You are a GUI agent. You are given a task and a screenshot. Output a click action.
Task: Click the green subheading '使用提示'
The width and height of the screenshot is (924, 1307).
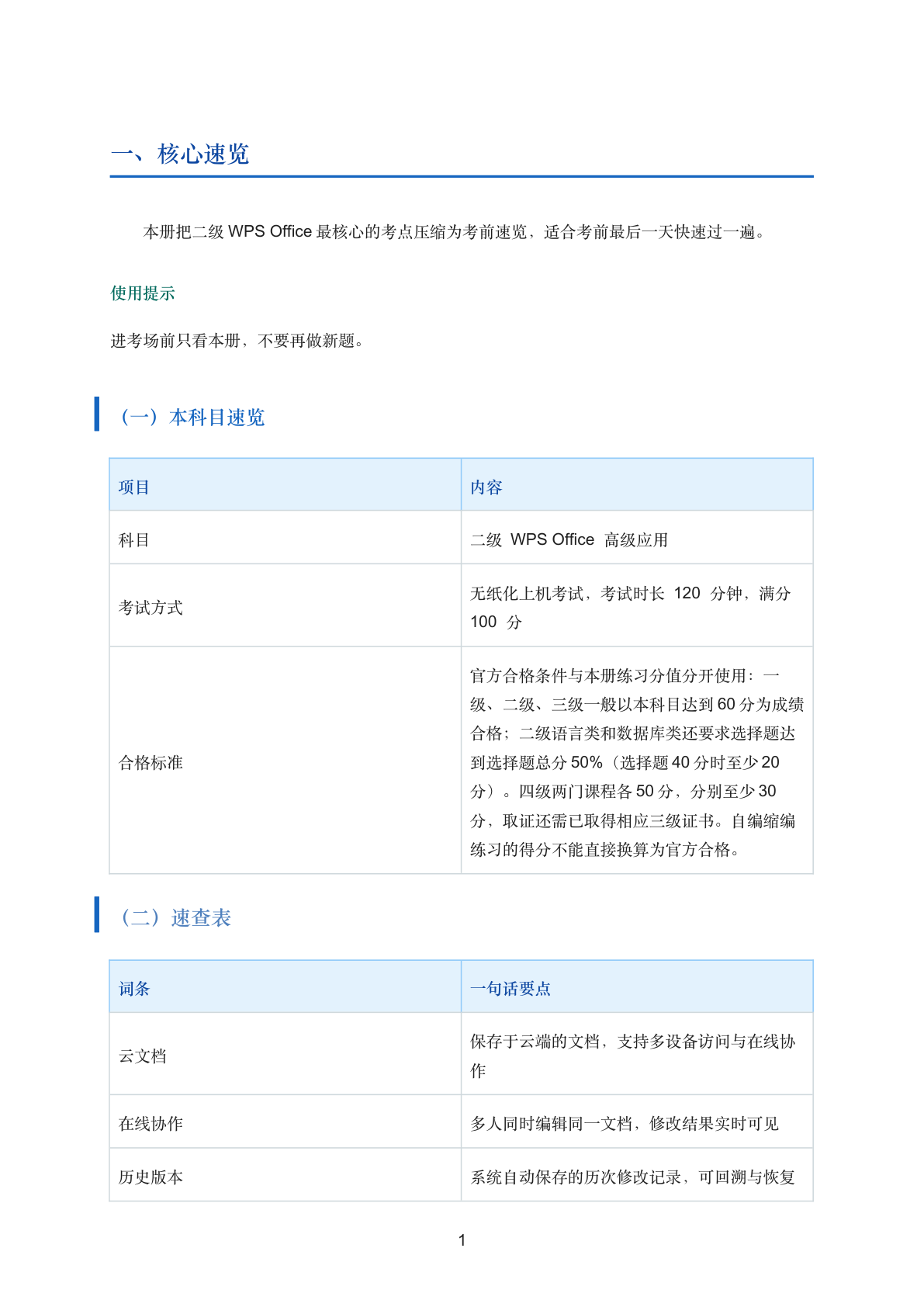(143, 293)
